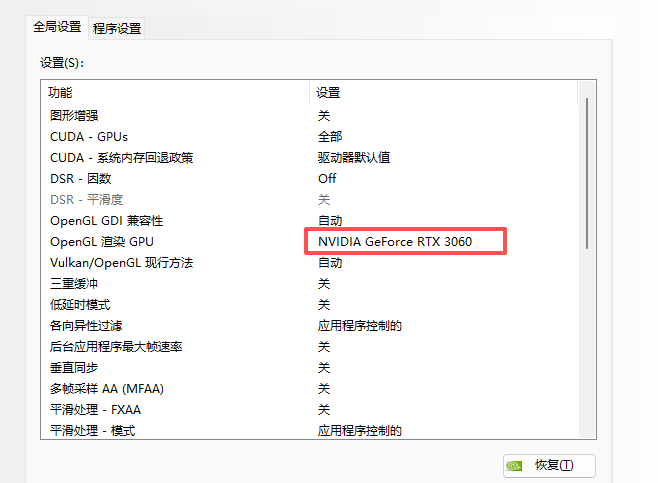Open the 各向异性过滤 value 应用程序控制的
The height and width of the screenshot is (483, 658).
[360, 325]
